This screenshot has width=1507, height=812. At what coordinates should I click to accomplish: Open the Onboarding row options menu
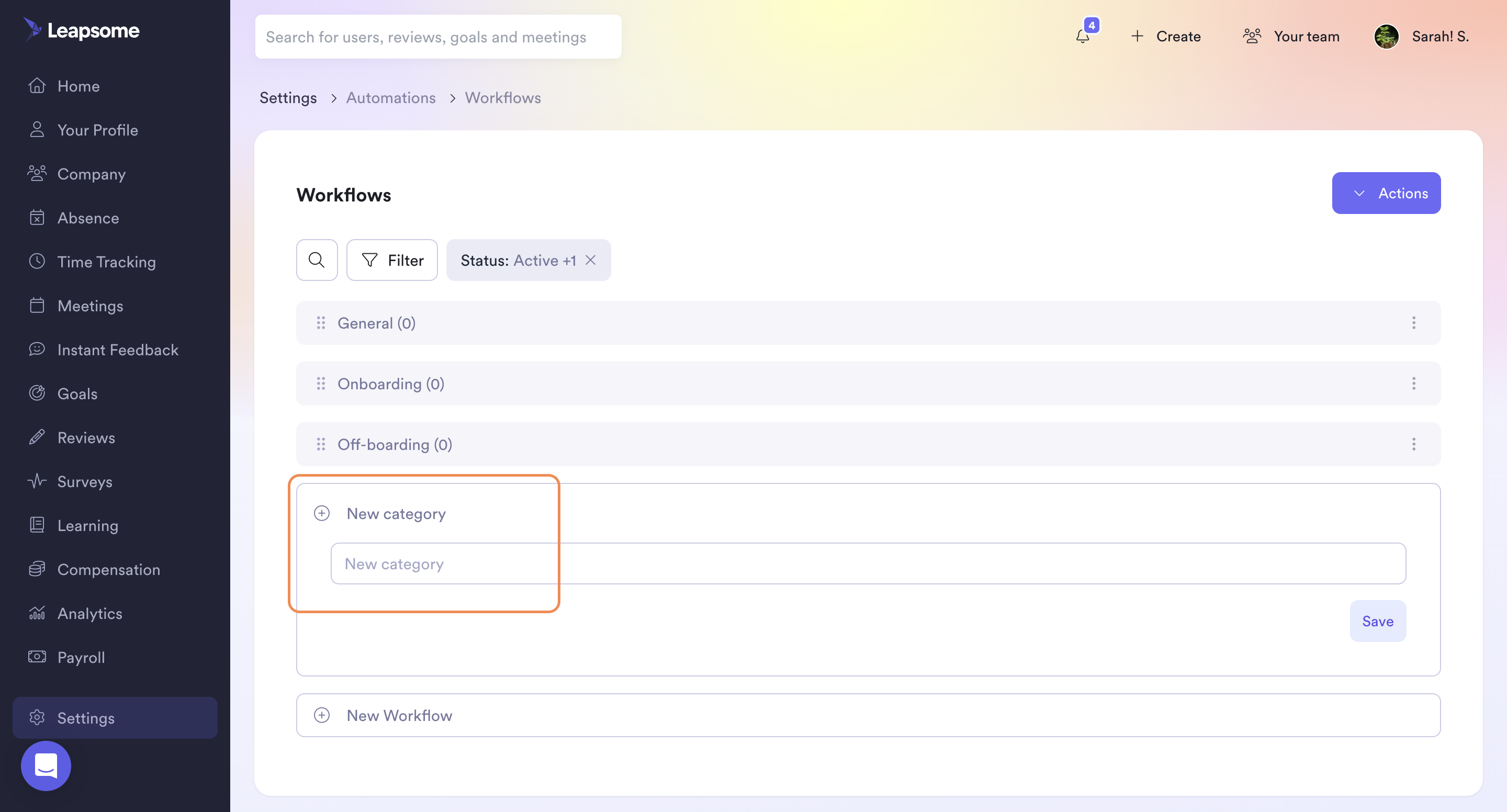1413,384
